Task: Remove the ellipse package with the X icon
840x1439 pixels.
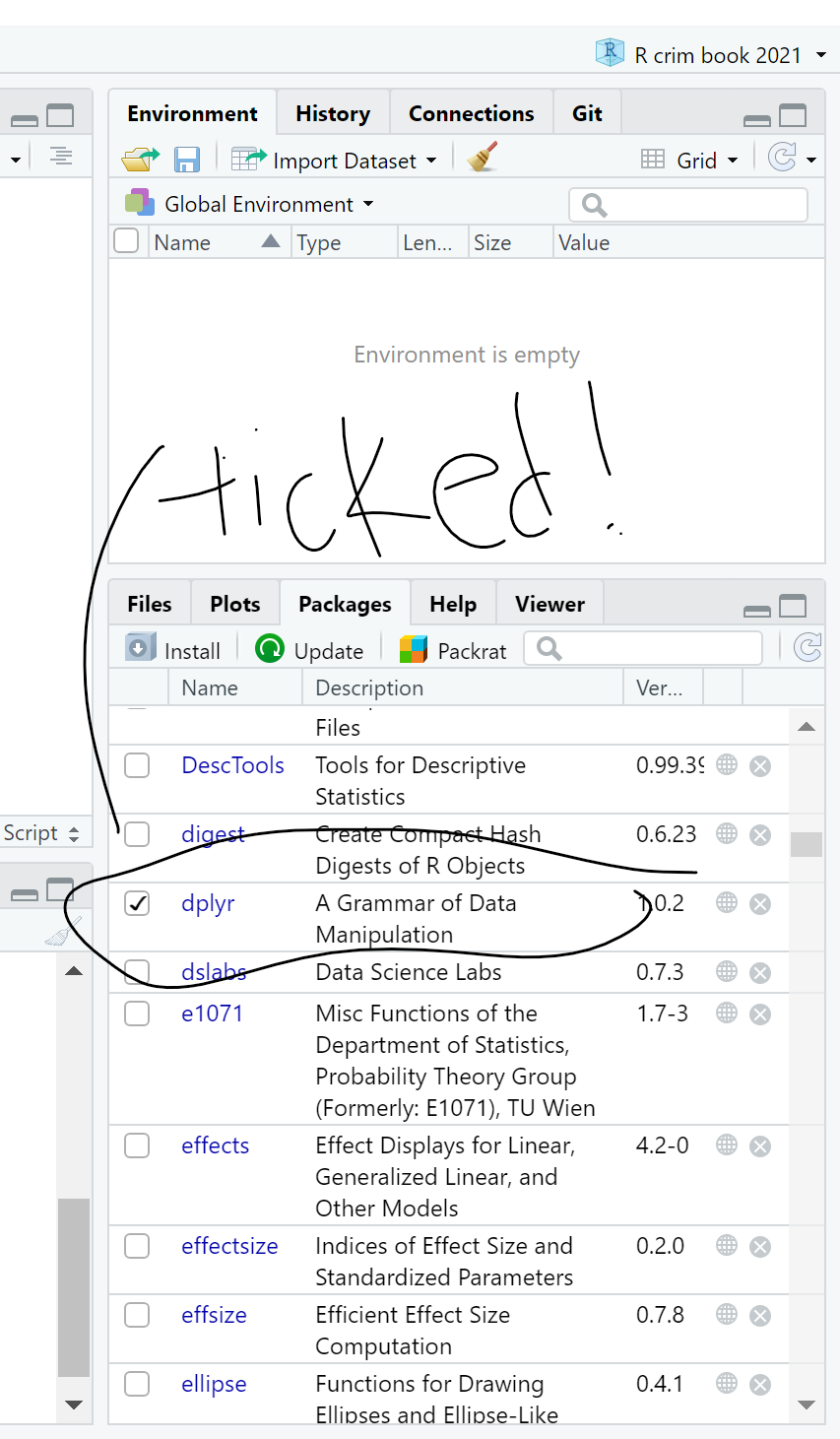Action: pyautogui.click(x=759, y=1384)
